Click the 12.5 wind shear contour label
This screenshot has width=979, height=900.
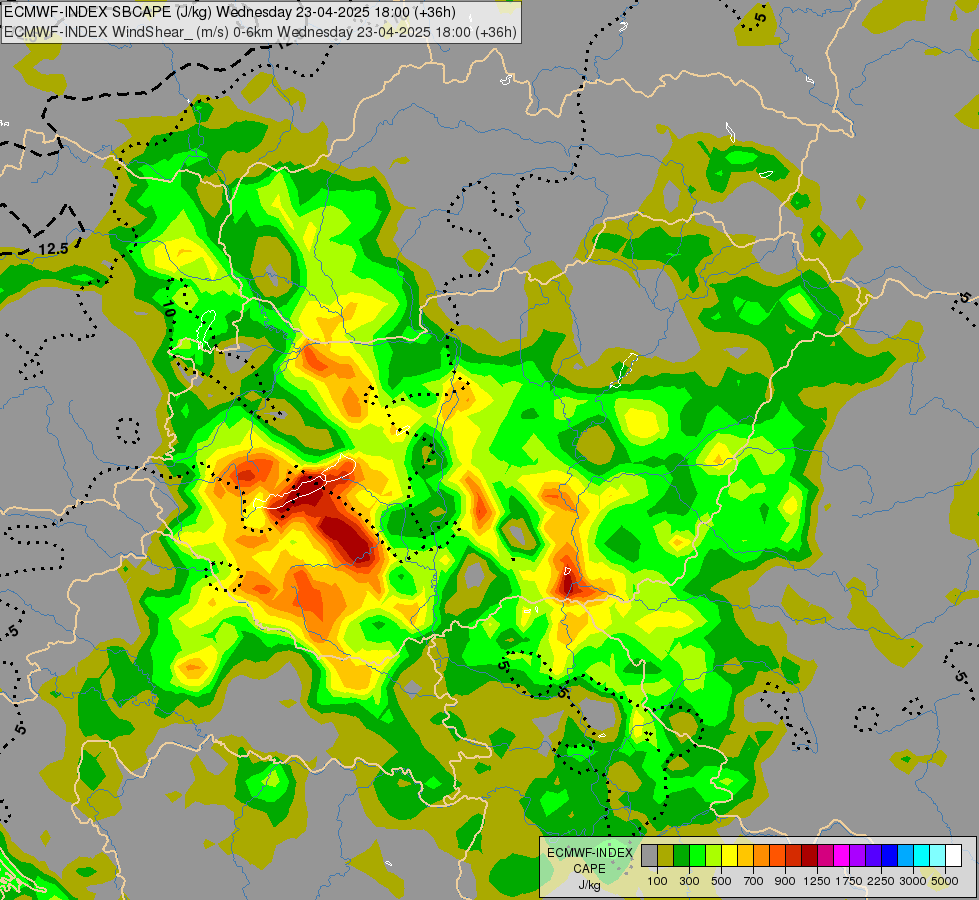[53, 249]
